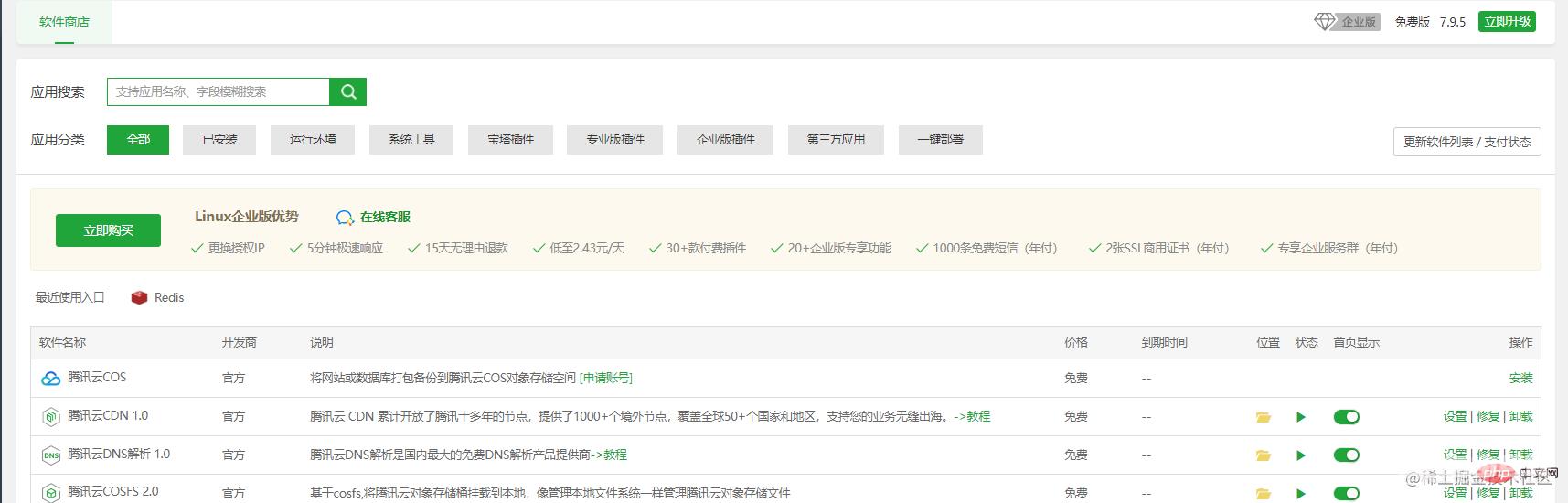Click the 立即升级 upgrade button
Screen dimensions: 1568x503
click(1507, 22)
